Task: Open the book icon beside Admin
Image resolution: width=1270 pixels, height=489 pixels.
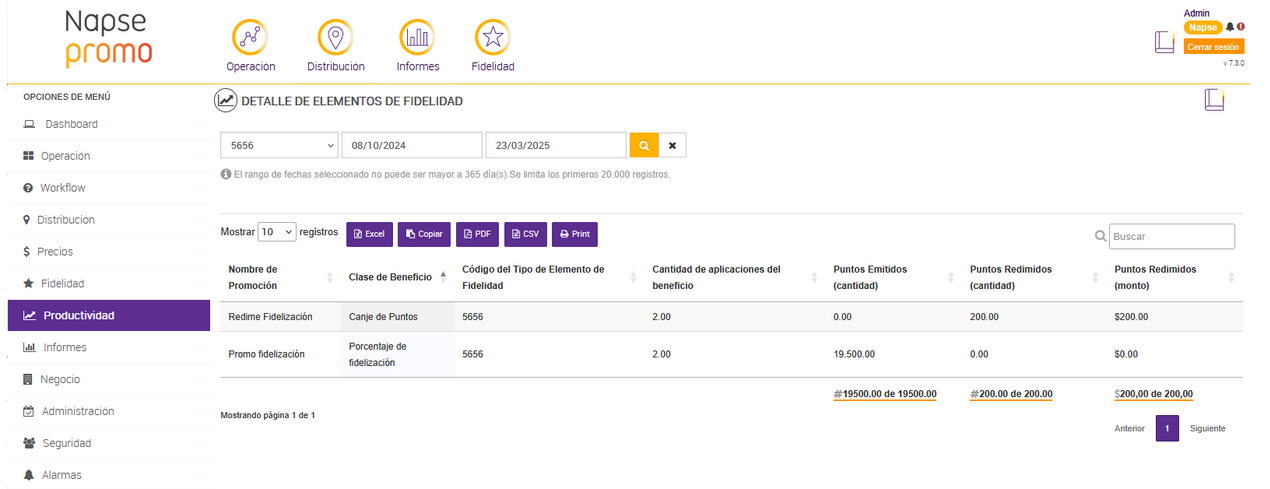Action: pyautogui.click(x=1164, y=42)
